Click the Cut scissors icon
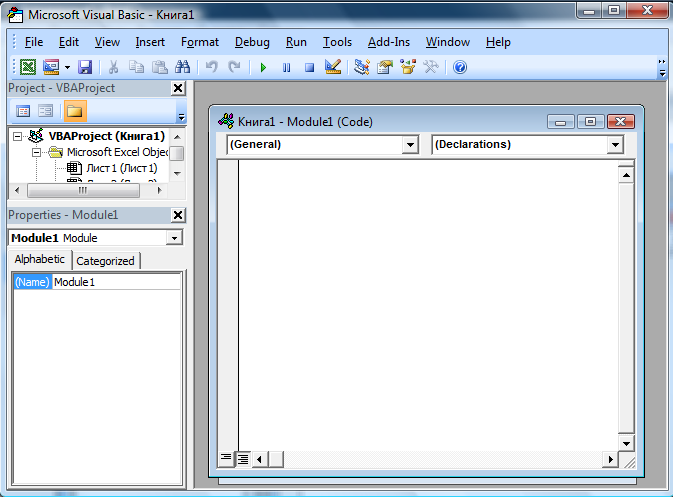Screen dimensions: 673x497 click(113, 67)
